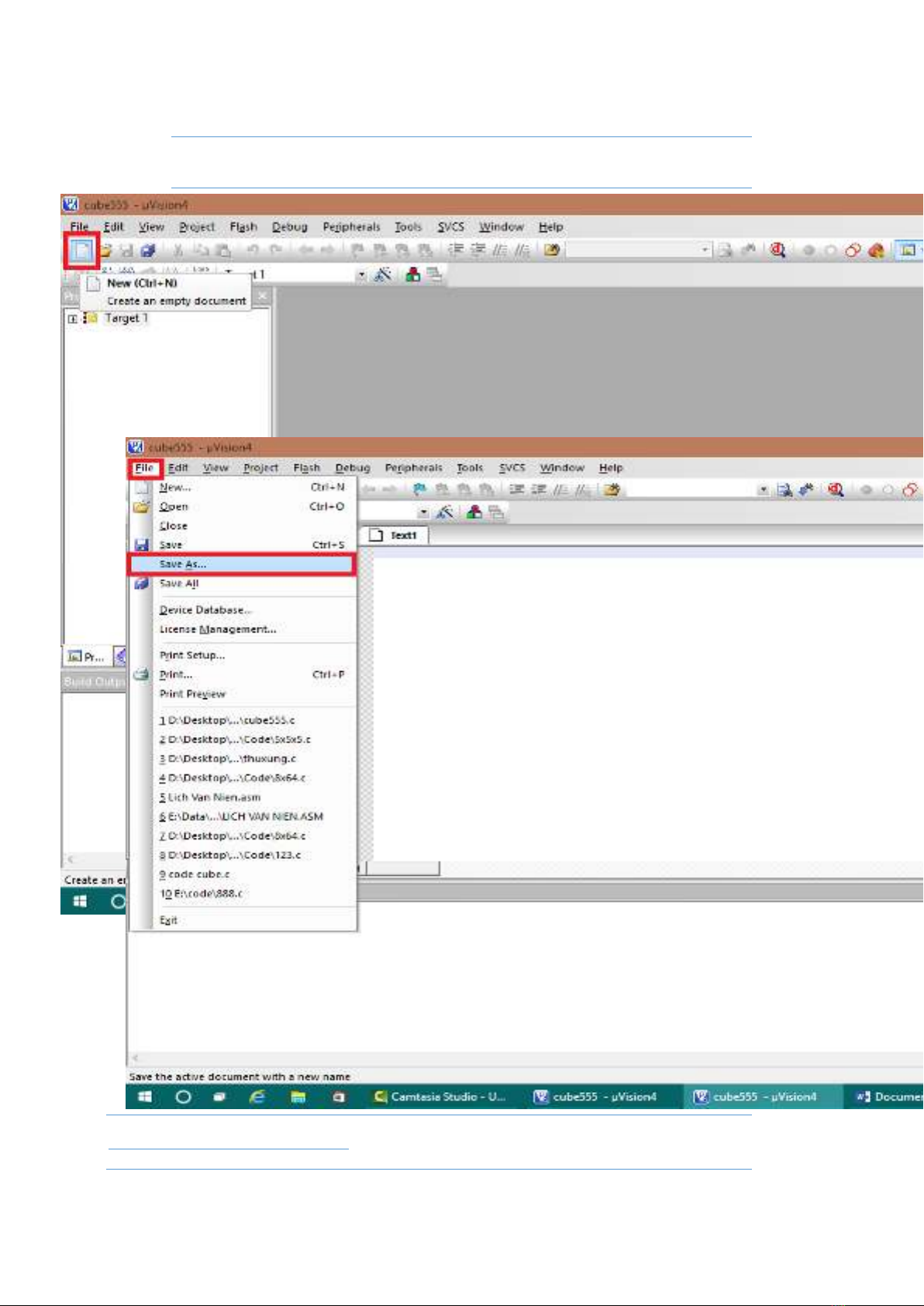Click the first bookmark flag icon in lower window
The width and height of the screenshot is (924, 1306).
419,490
